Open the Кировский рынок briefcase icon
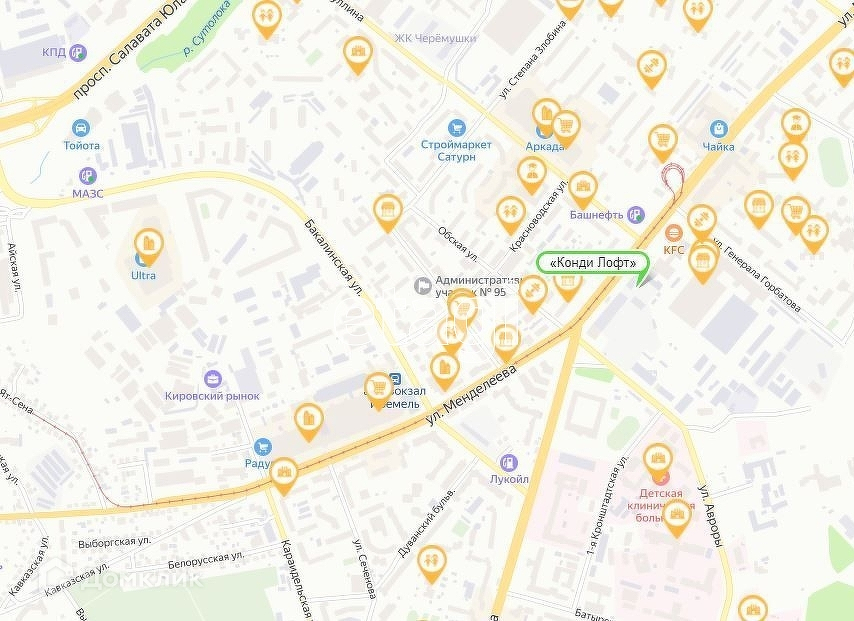The height and width of the screenshot is (621, 854). (x=212, y=379)
